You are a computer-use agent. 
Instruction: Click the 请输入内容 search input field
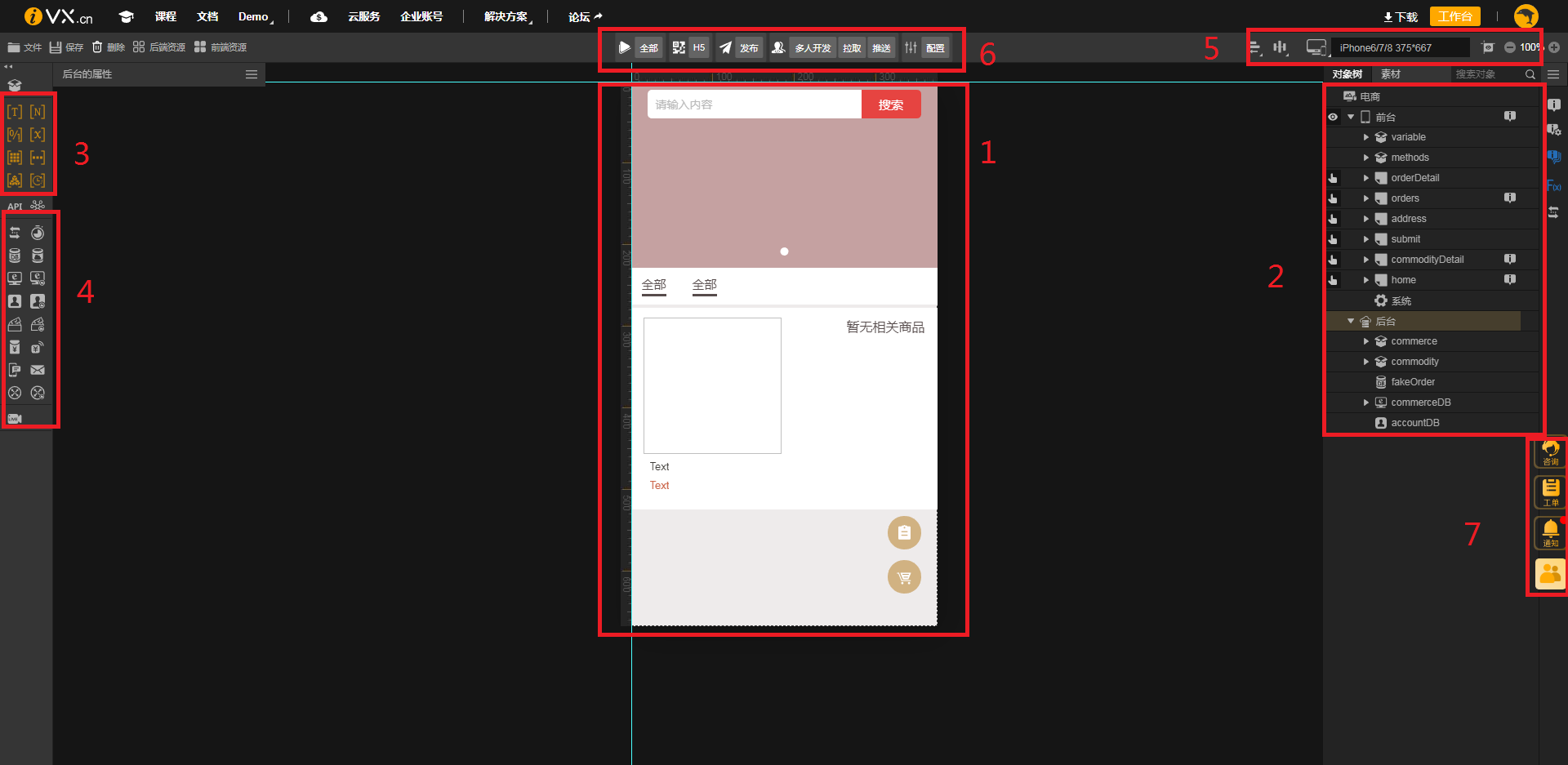(755, 105)
